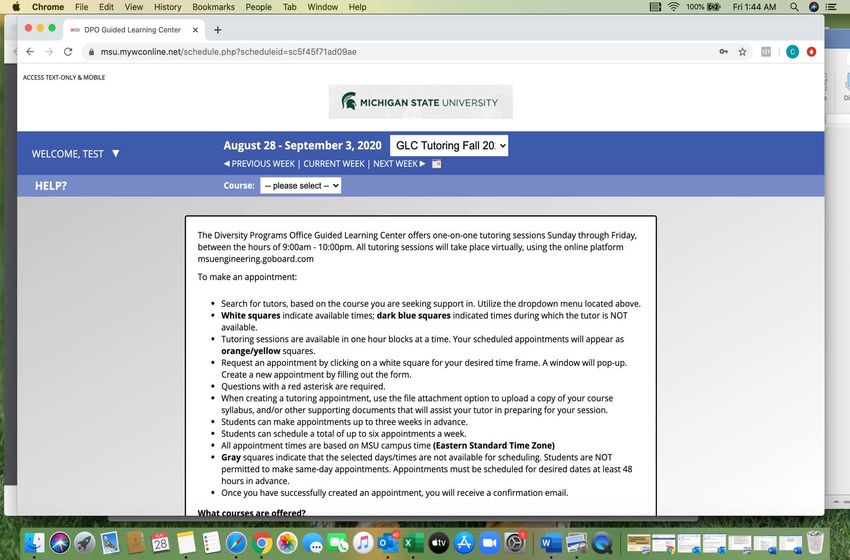The width and height of the screenshot is (850, 560).
Task: Launch Siri from the dock
Action: pos(60,542)
